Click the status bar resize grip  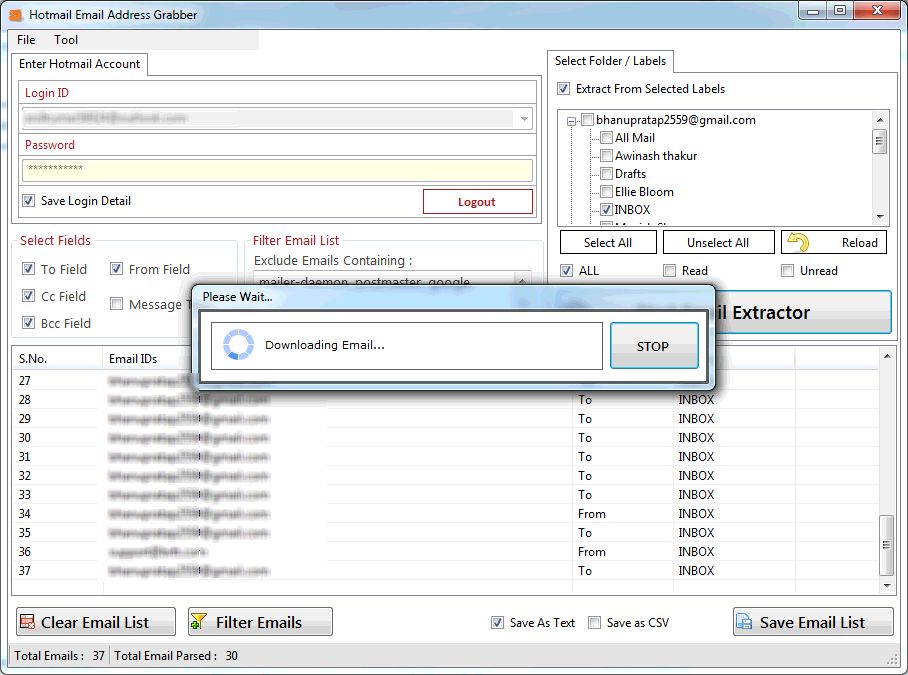892,659
